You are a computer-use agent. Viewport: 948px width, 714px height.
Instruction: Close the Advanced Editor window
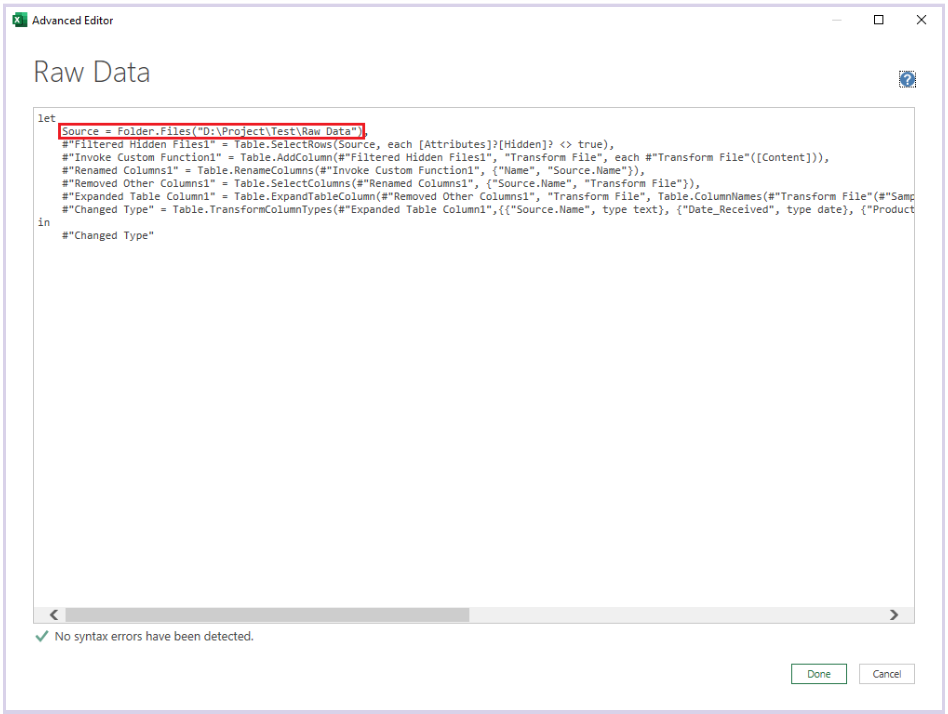pos(921,20)
